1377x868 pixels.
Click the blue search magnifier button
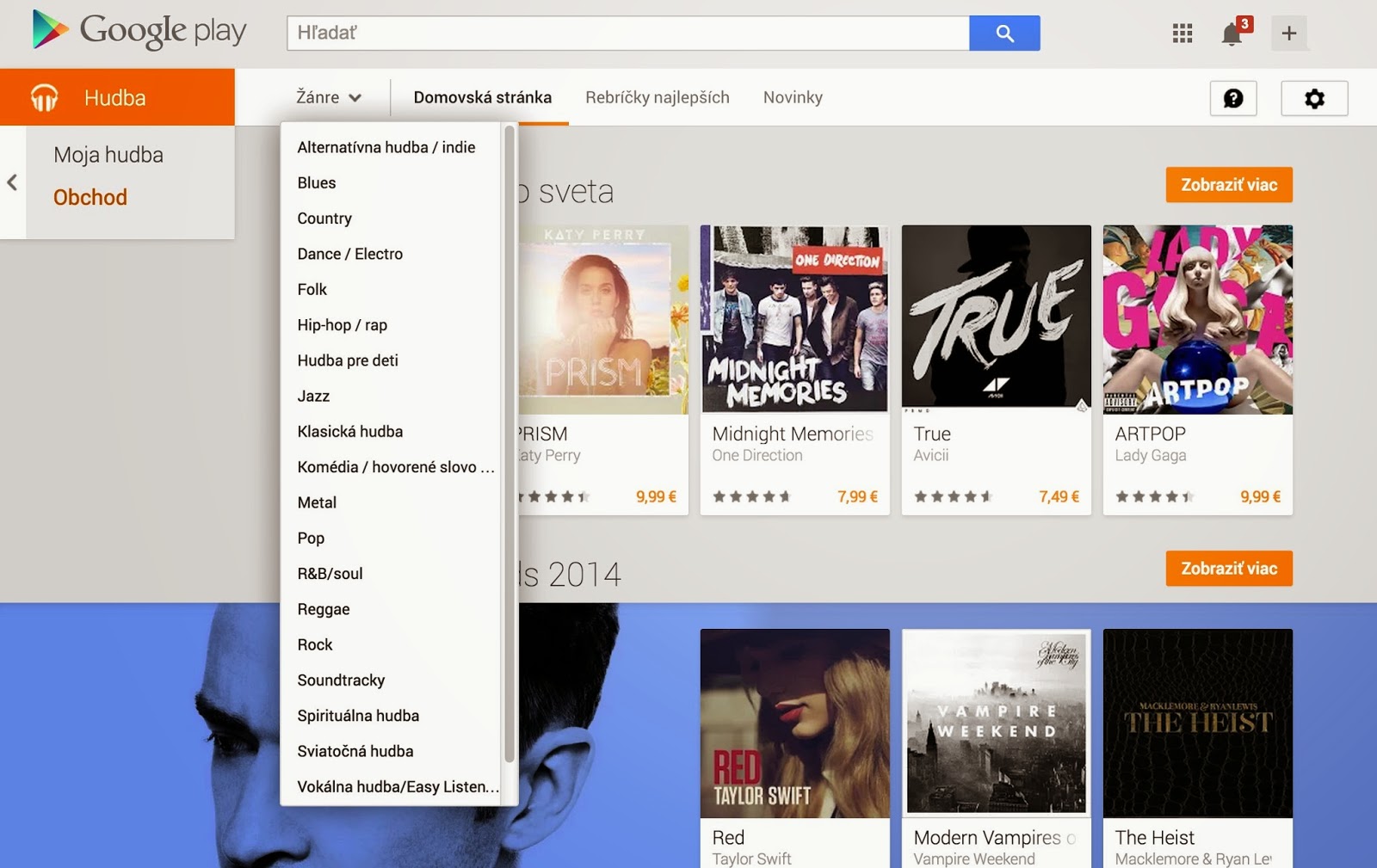1004,33
